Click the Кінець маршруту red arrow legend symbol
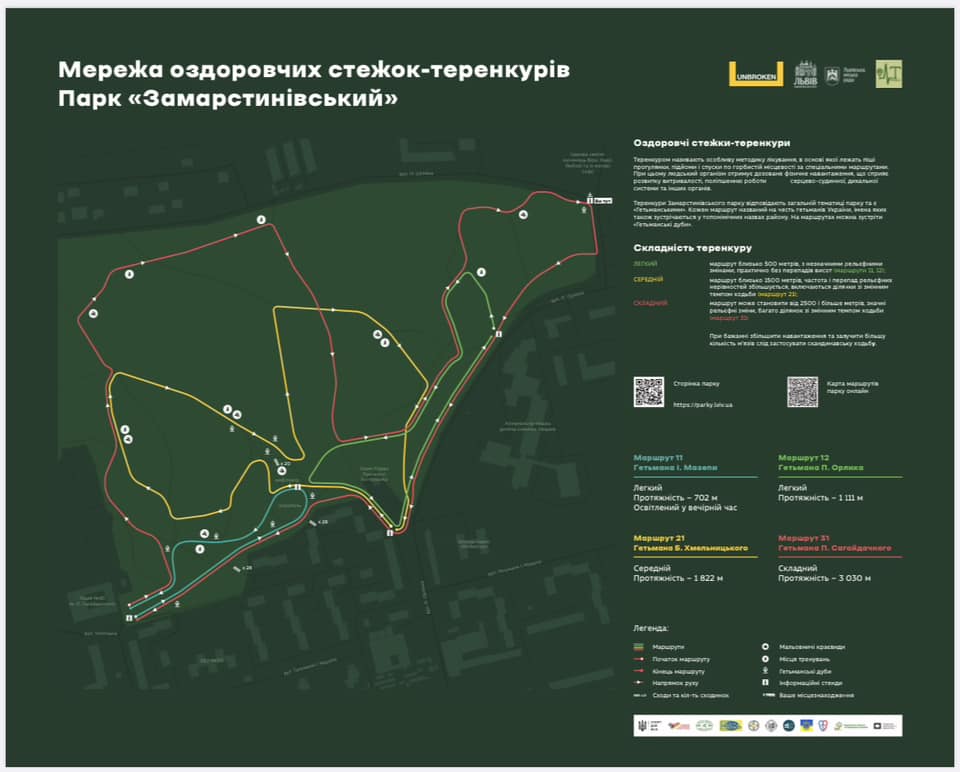Image resolution: width=960 pixels, height=772 pixels. click(637, 672)
